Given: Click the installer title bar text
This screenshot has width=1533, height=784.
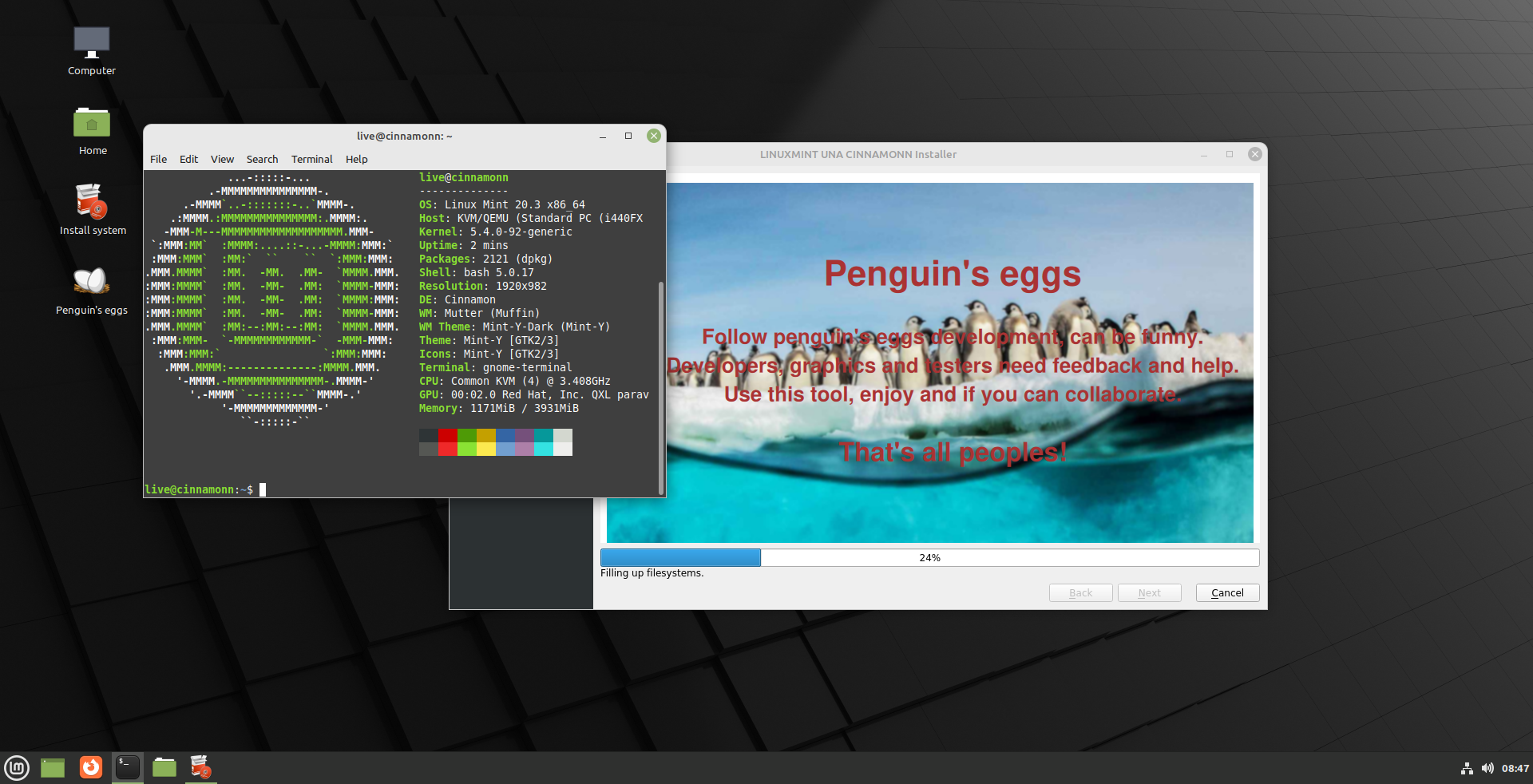Looking at the screenshot, I should tap(858, 154).
